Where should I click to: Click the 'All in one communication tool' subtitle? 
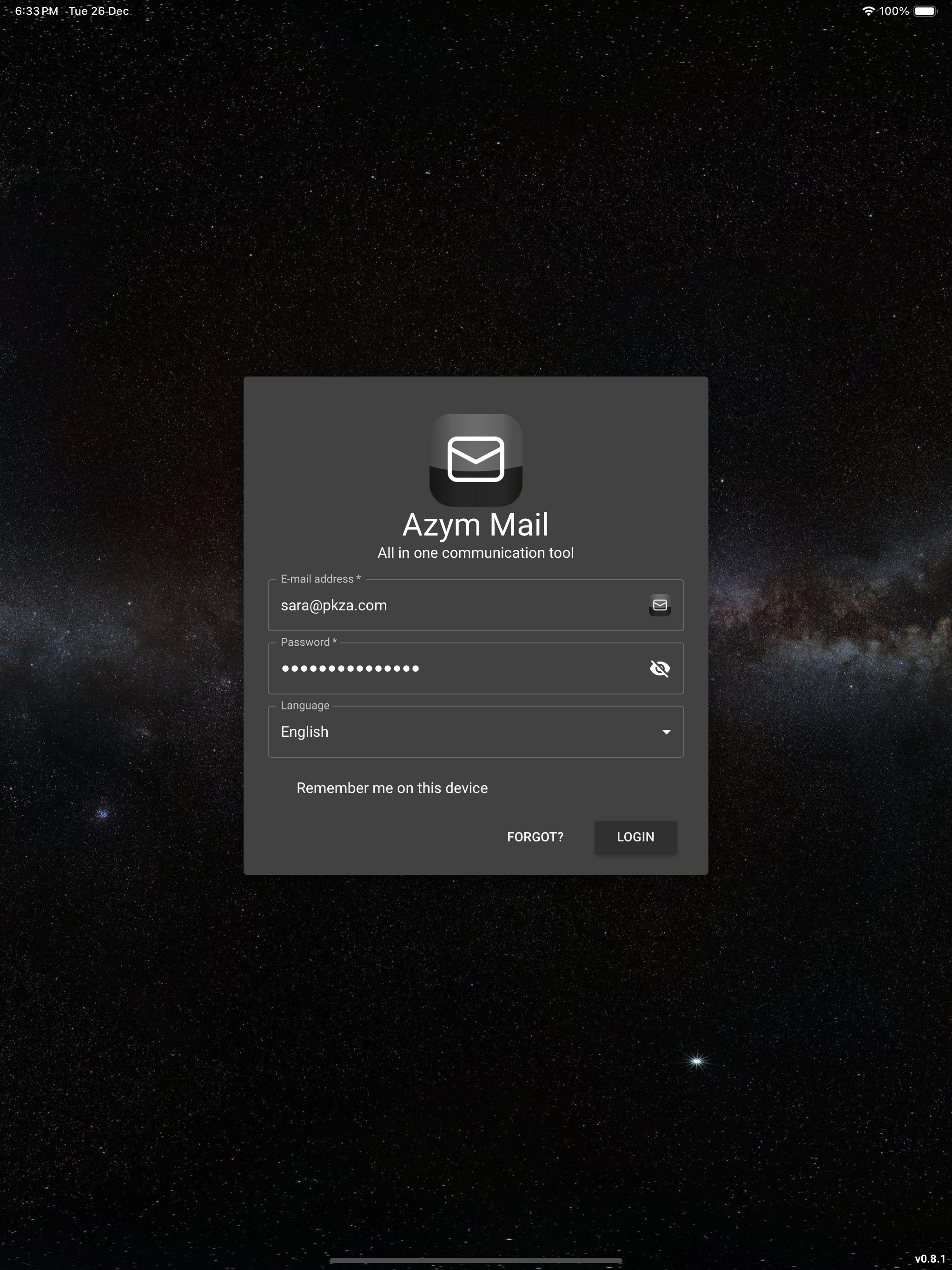coord(476,553)
